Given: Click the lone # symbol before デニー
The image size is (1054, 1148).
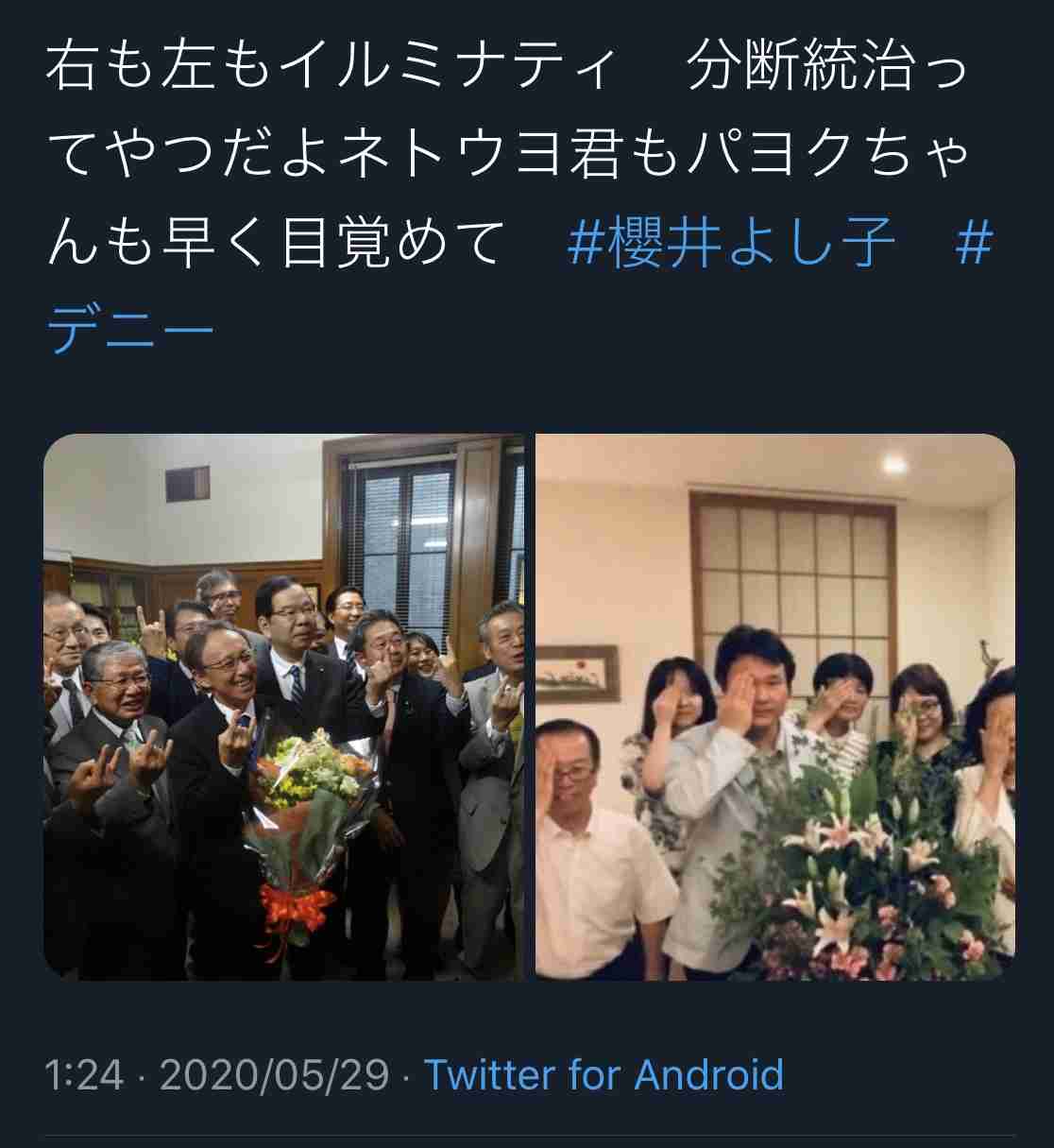Looking at the screenshot, I should [x=975, y=242].
